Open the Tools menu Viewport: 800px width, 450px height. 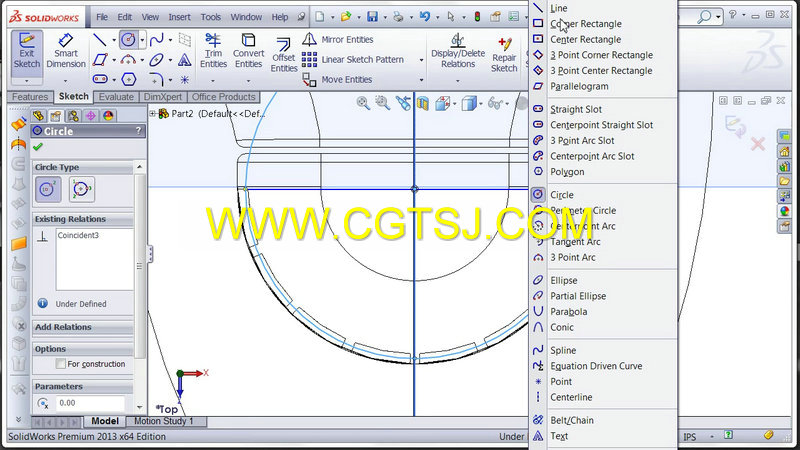[x=211, y=17]
